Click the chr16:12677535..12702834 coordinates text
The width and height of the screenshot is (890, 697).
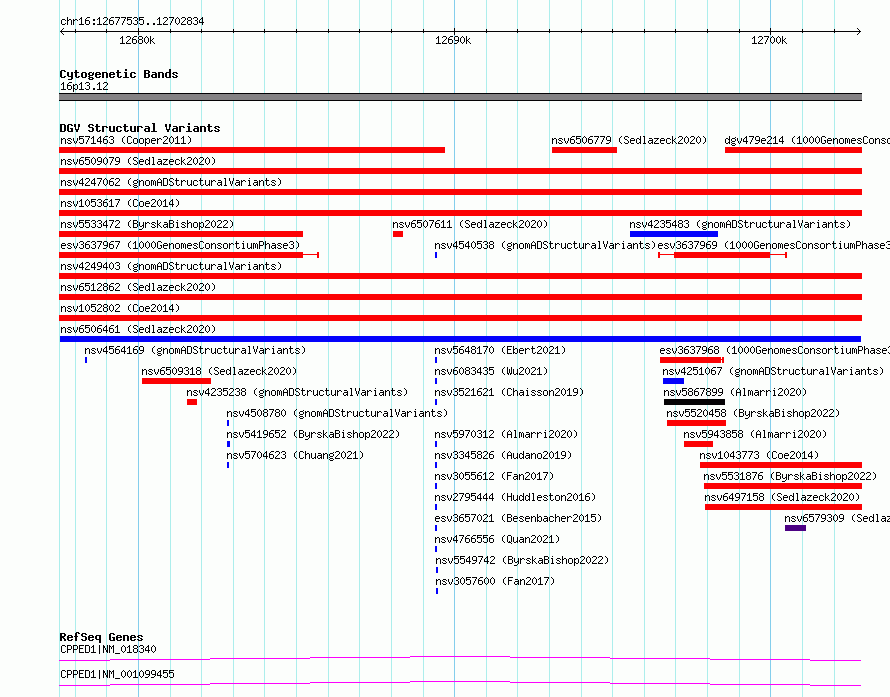point(132,21)
